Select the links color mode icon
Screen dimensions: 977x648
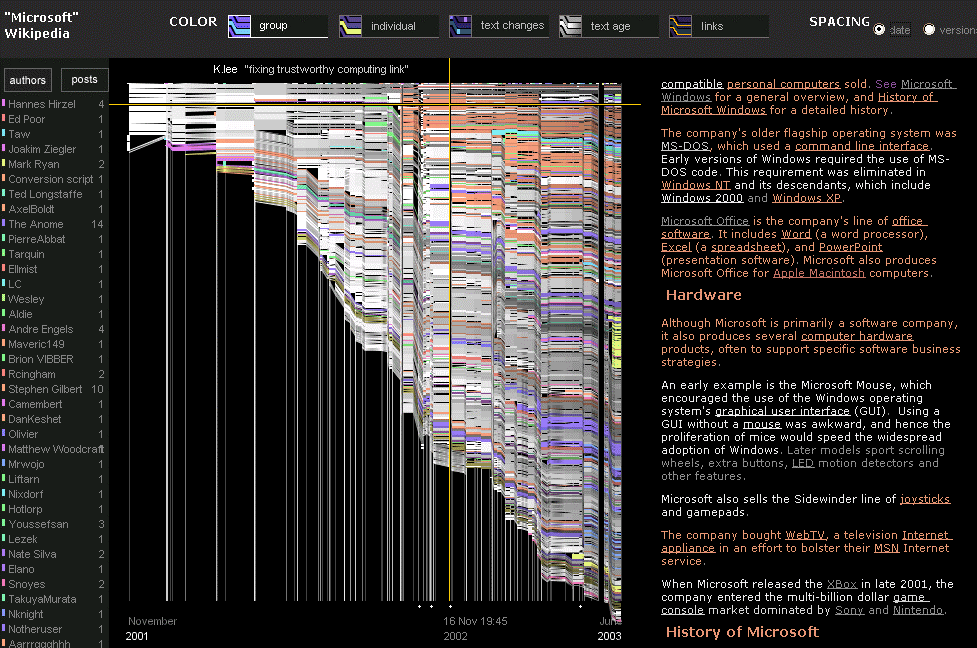coord(680,26)
